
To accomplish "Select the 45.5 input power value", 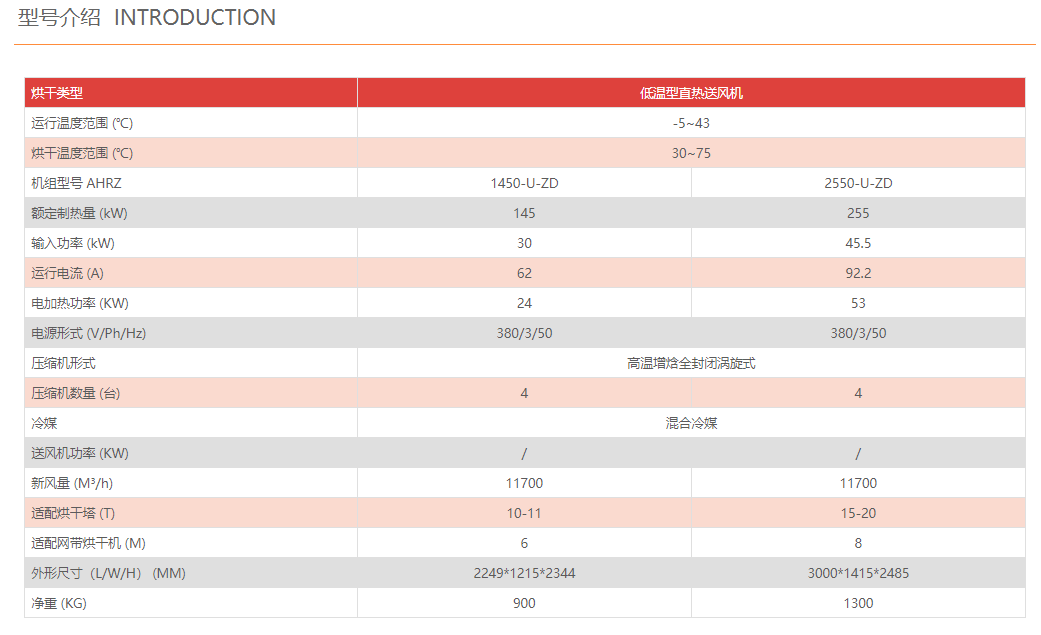I will pos(858,243).
